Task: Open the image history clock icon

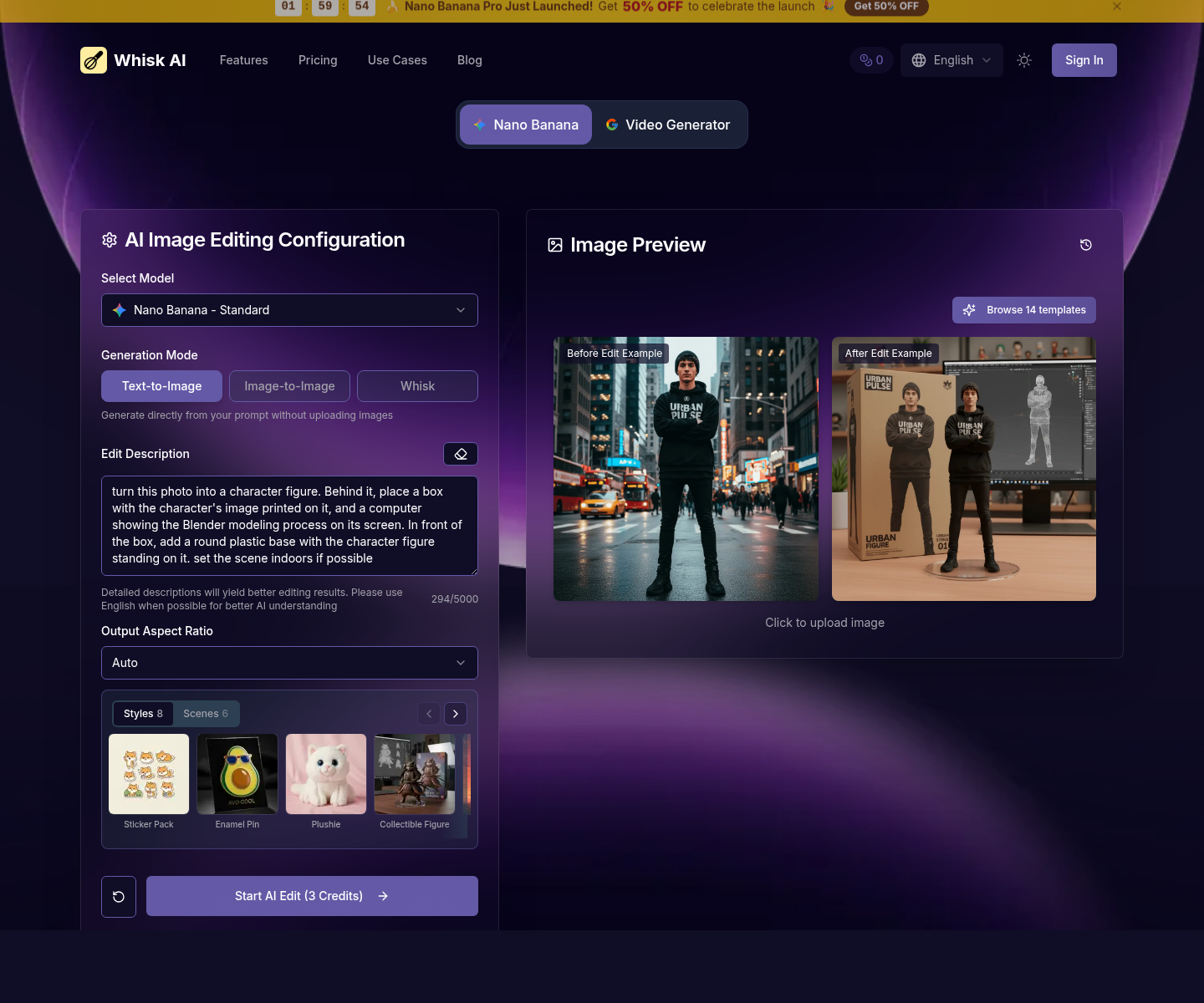Action: coord(1086,245)
